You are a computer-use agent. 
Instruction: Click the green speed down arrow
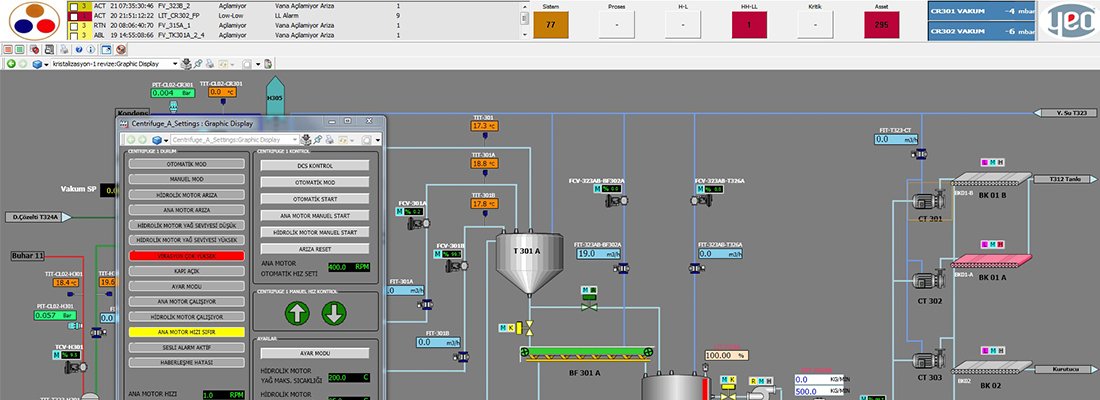coord(333,314)
